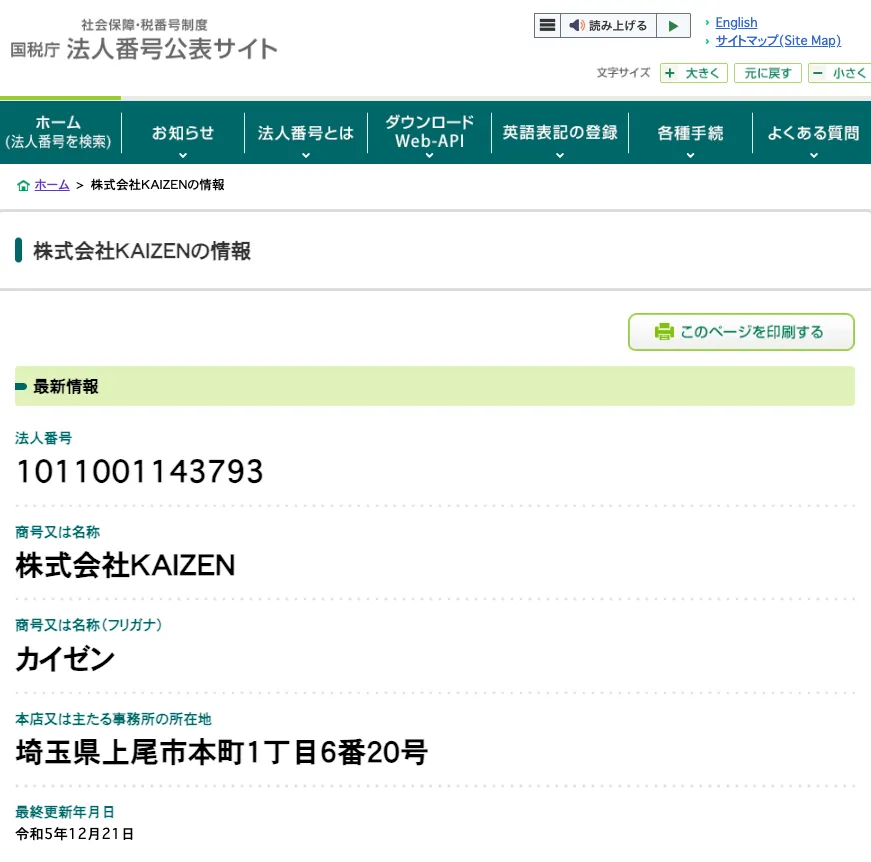Viewport: 871px width, 862px height.
Task: Open the お知らせ menu
Action: (183, 132)
